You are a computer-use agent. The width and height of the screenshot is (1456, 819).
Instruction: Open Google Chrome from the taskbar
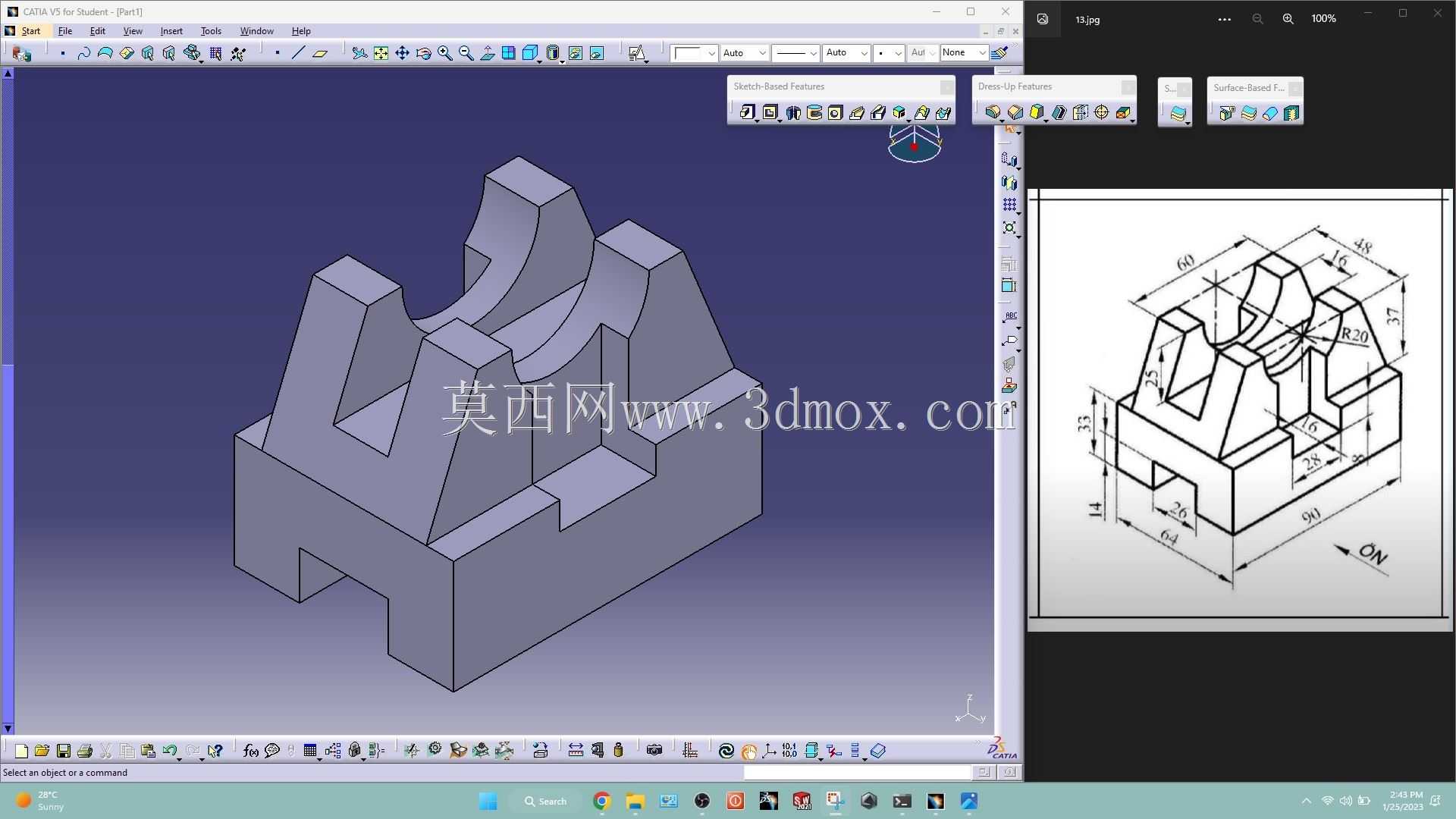click(x=601, y=802)
